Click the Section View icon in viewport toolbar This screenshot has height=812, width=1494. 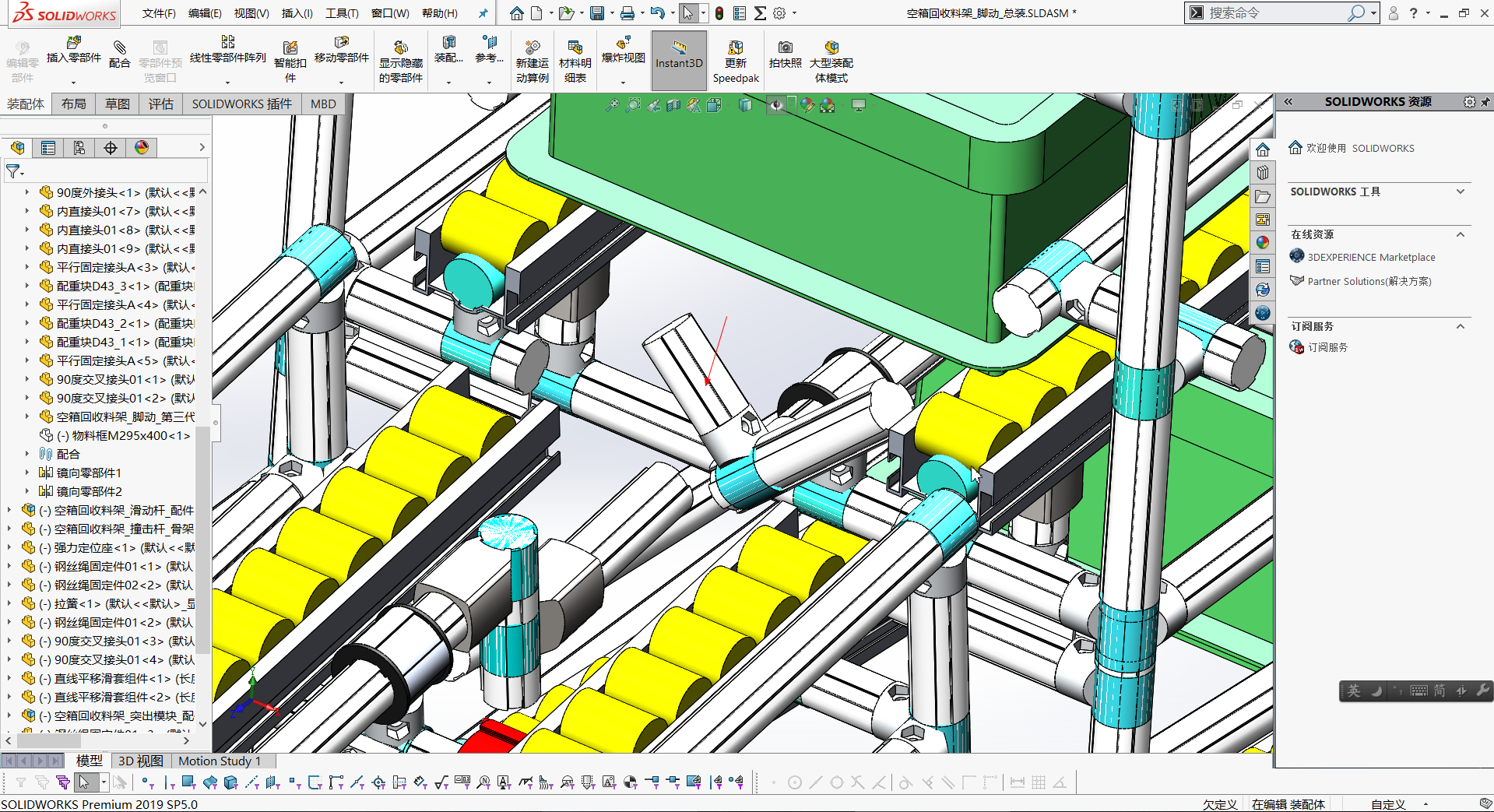click(673, 104)
